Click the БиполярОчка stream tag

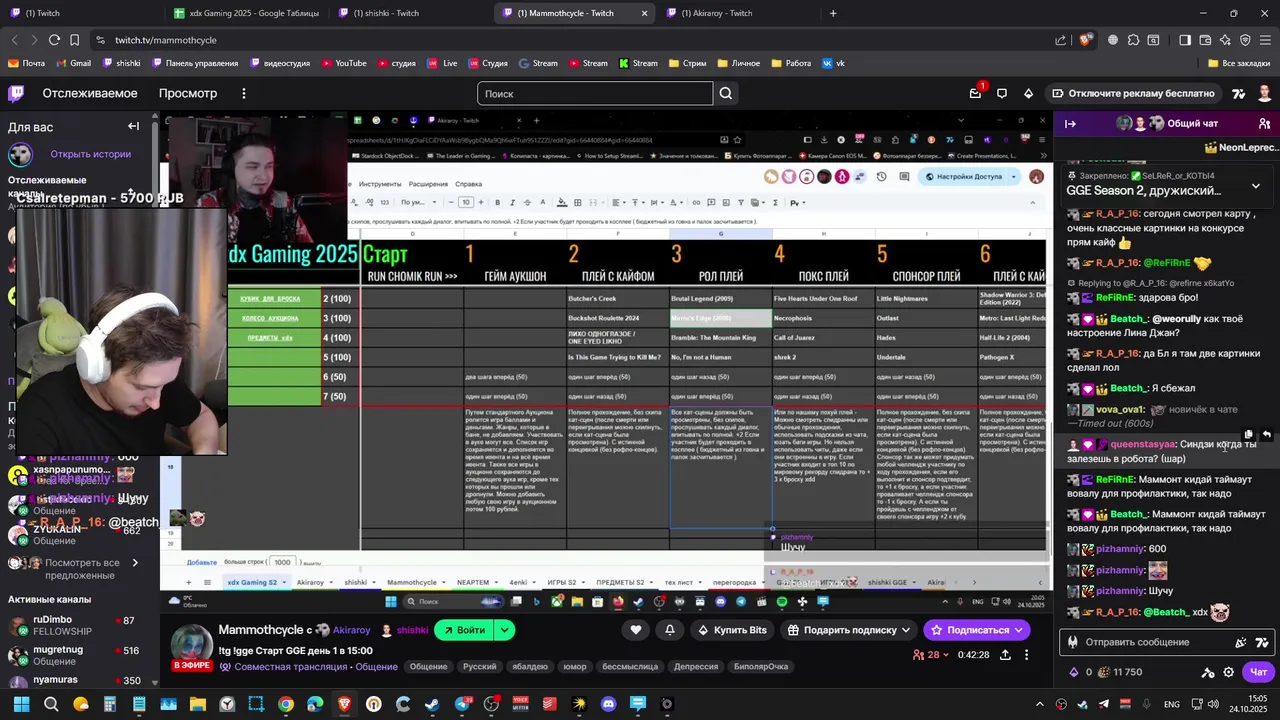[x=762, y=667]
